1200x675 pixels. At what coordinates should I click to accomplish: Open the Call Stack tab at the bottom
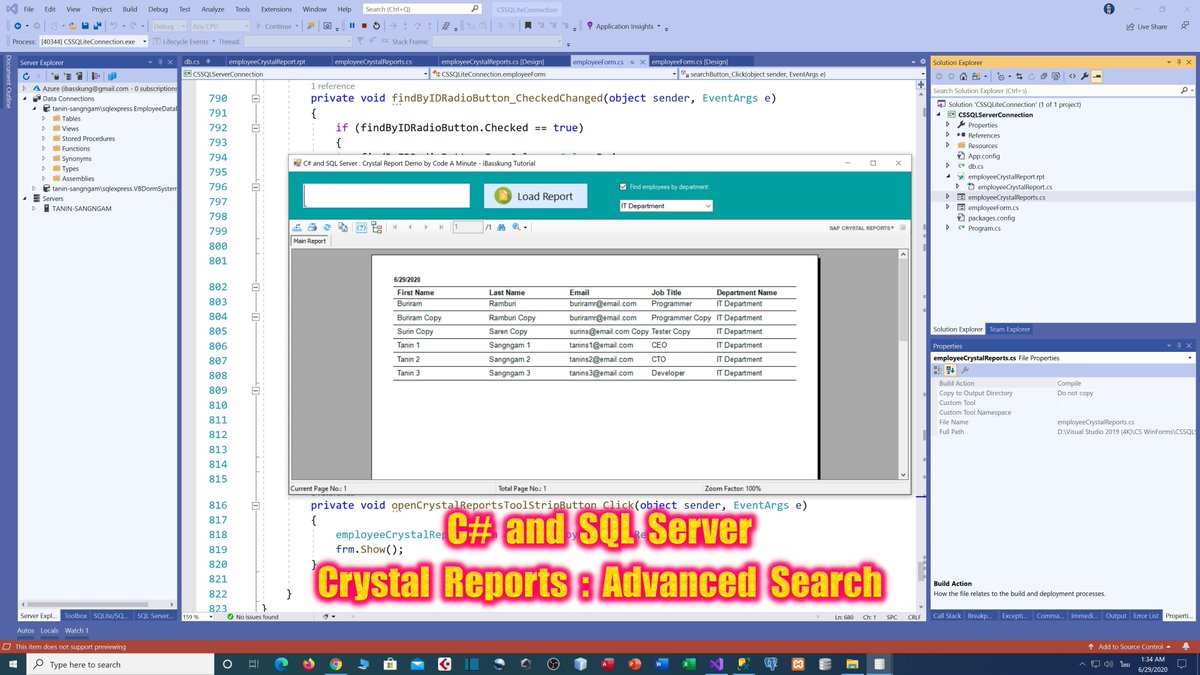(947, 616)
